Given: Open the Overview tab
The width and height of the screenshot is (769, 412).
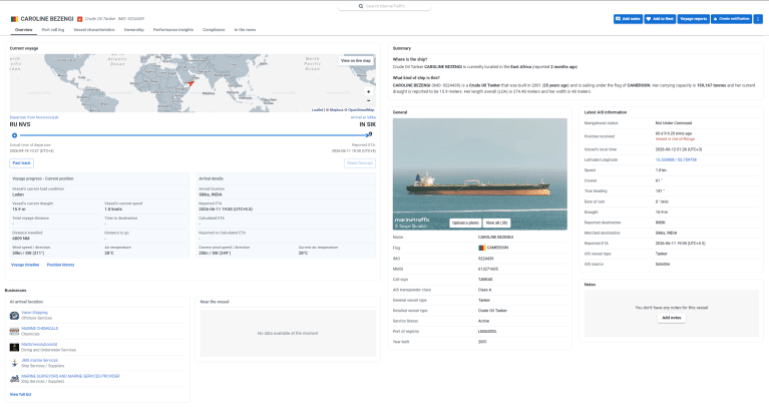Looking at the screenshot, I should pos(24,30).
